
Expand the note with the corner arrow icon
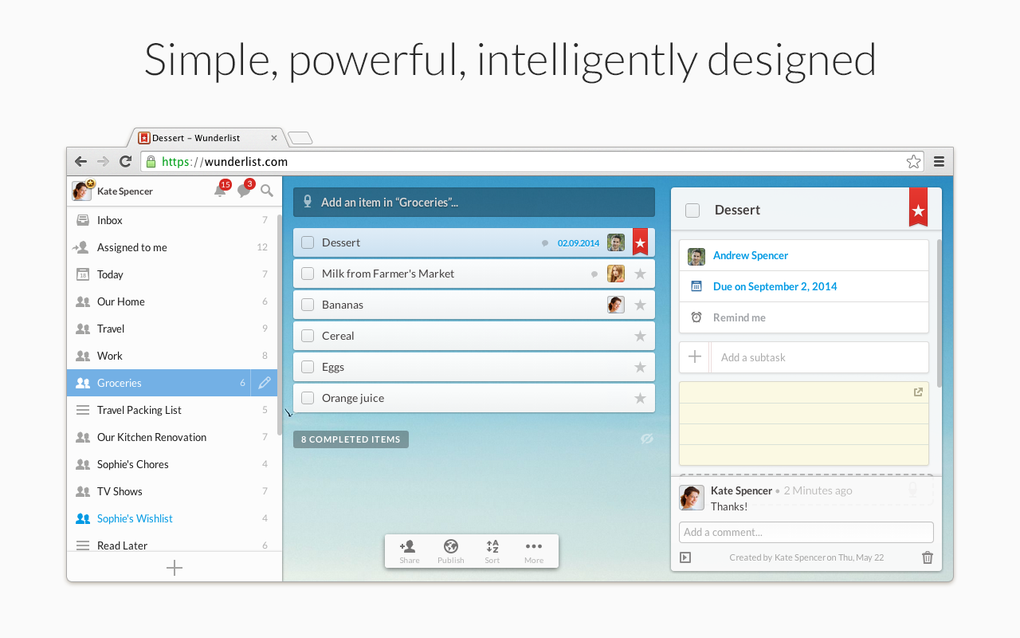[x=917, y=392]
